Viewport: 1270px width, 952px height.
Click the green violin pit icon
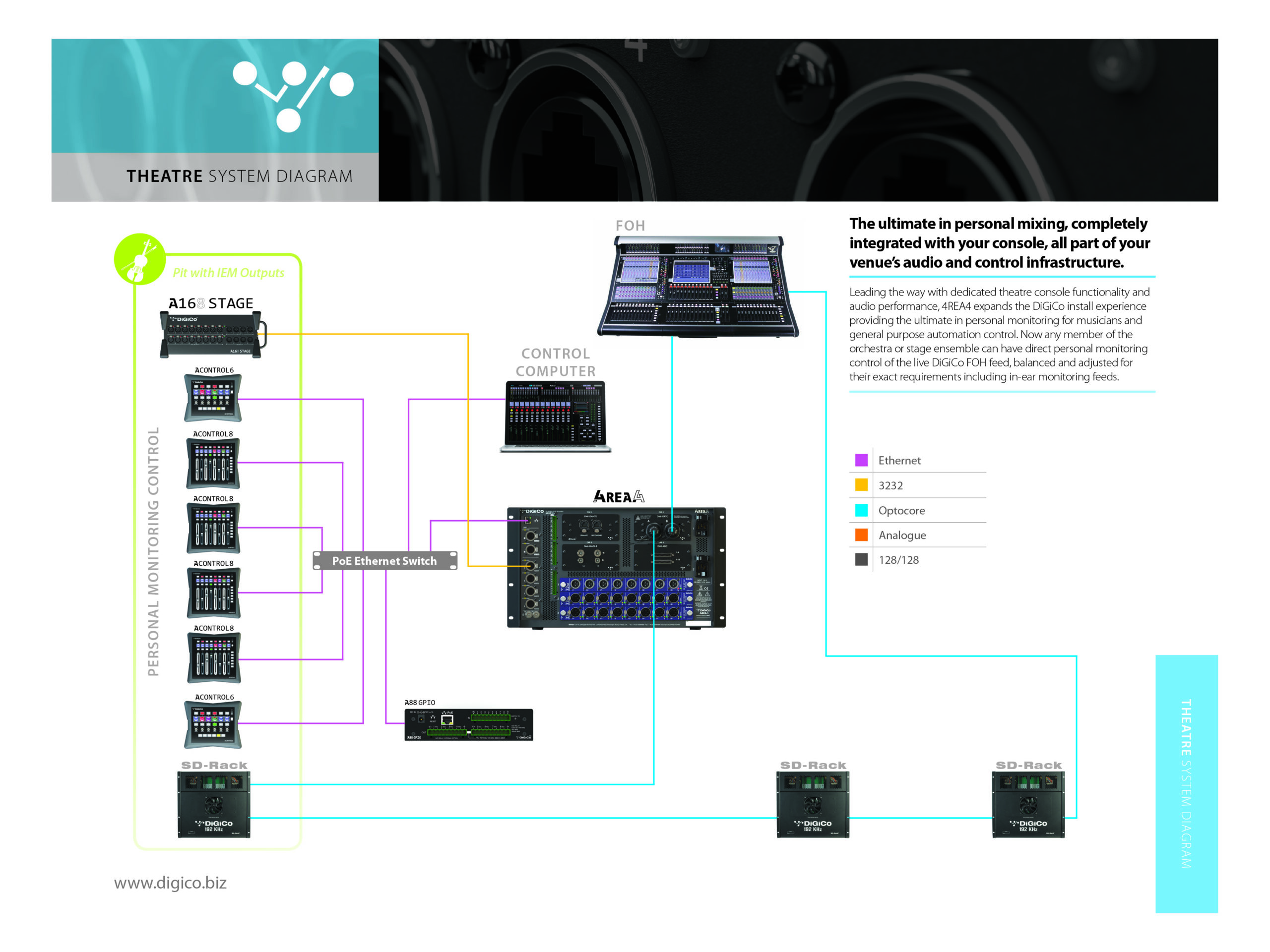[139, 259]
